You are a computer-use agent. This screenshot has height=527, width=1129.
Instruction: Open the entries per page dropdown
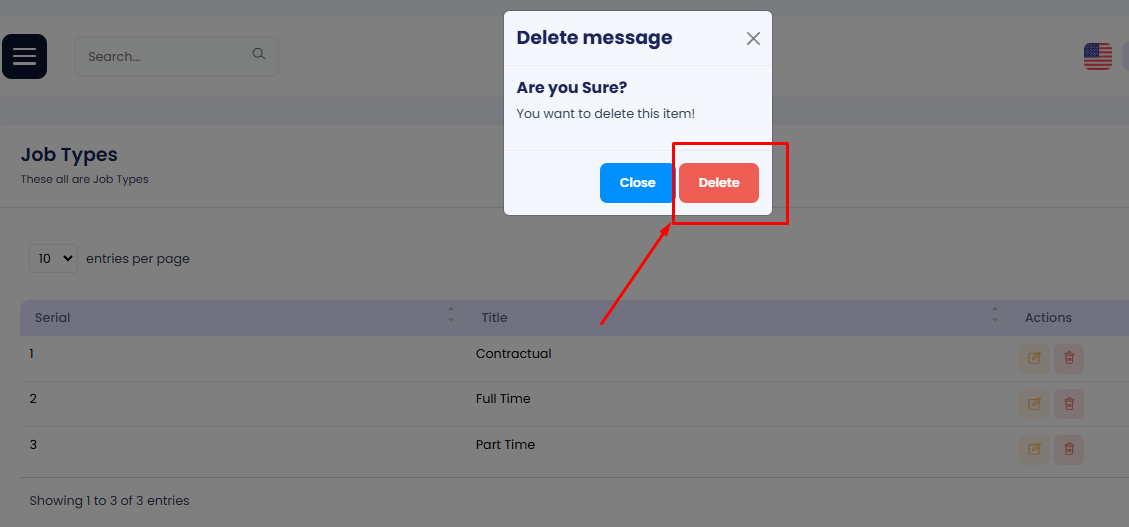55,258
